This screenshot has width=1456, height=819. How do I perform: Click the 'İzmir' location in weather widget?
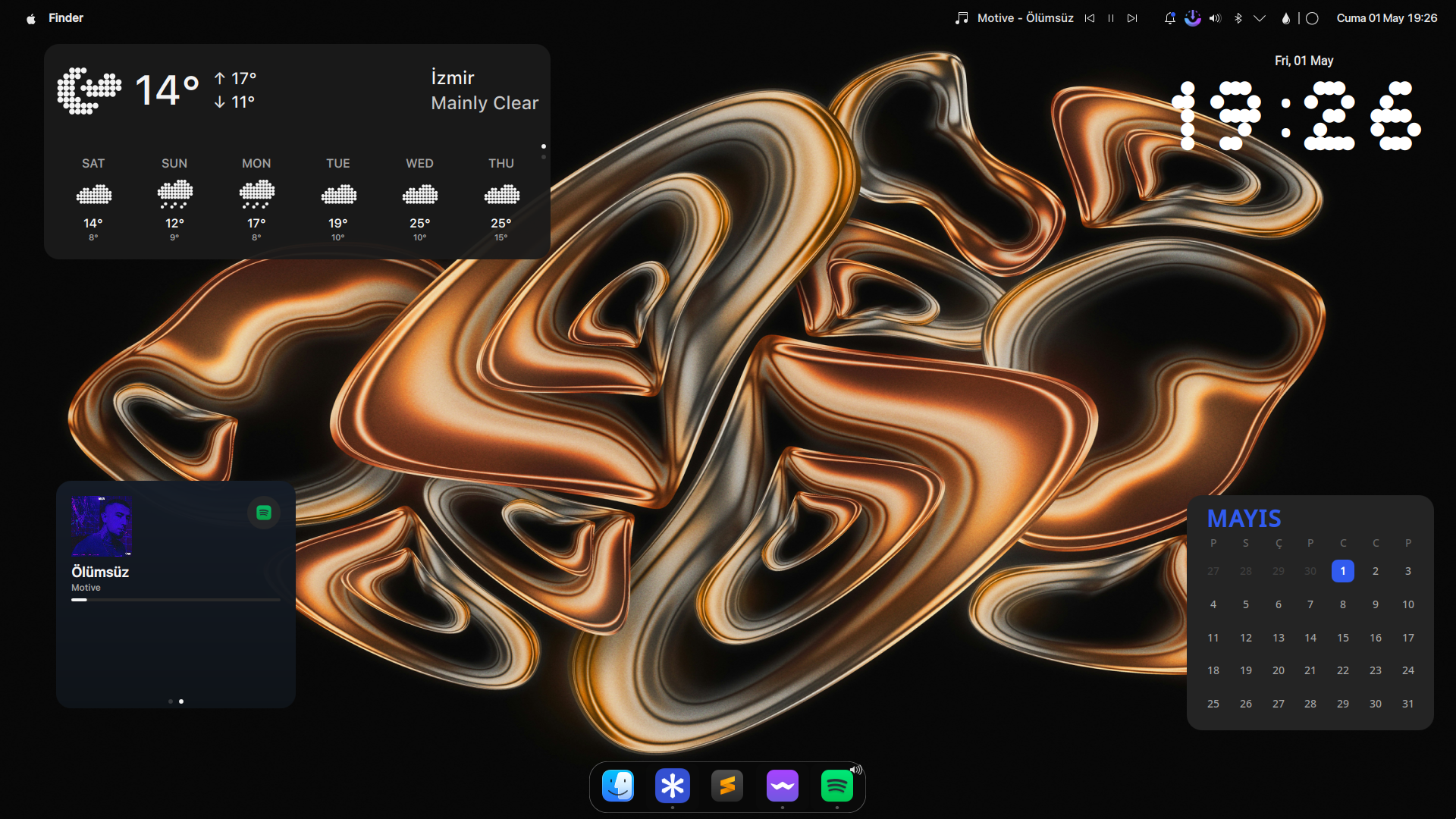click(453, 77)
